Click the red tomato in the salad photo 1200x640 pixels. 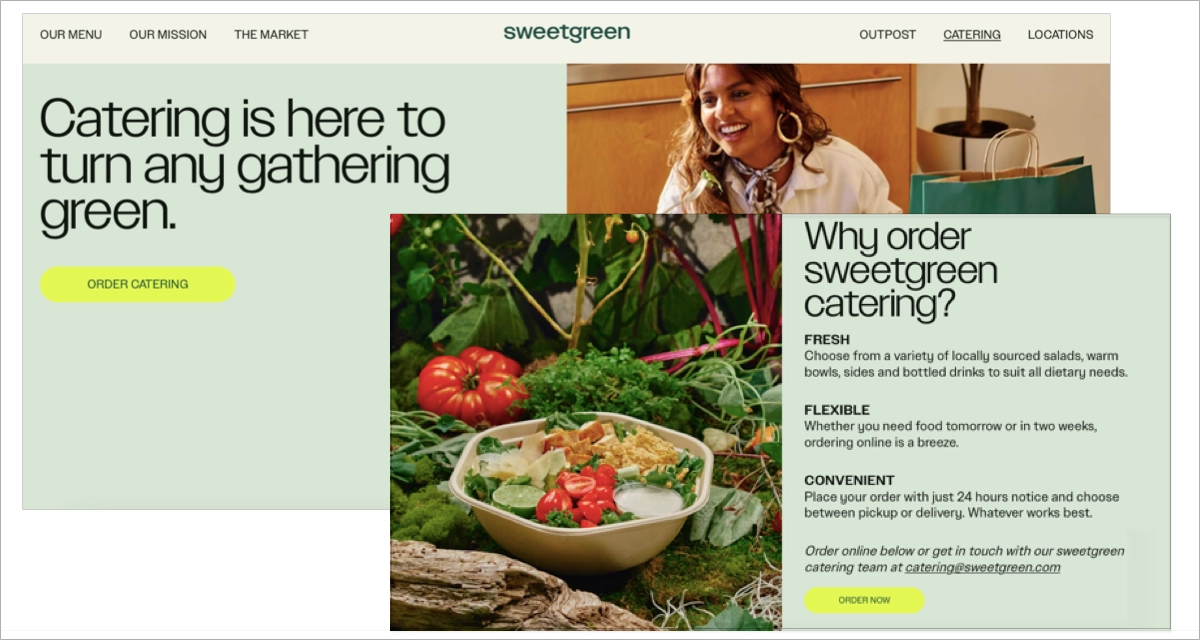point(472,385)
